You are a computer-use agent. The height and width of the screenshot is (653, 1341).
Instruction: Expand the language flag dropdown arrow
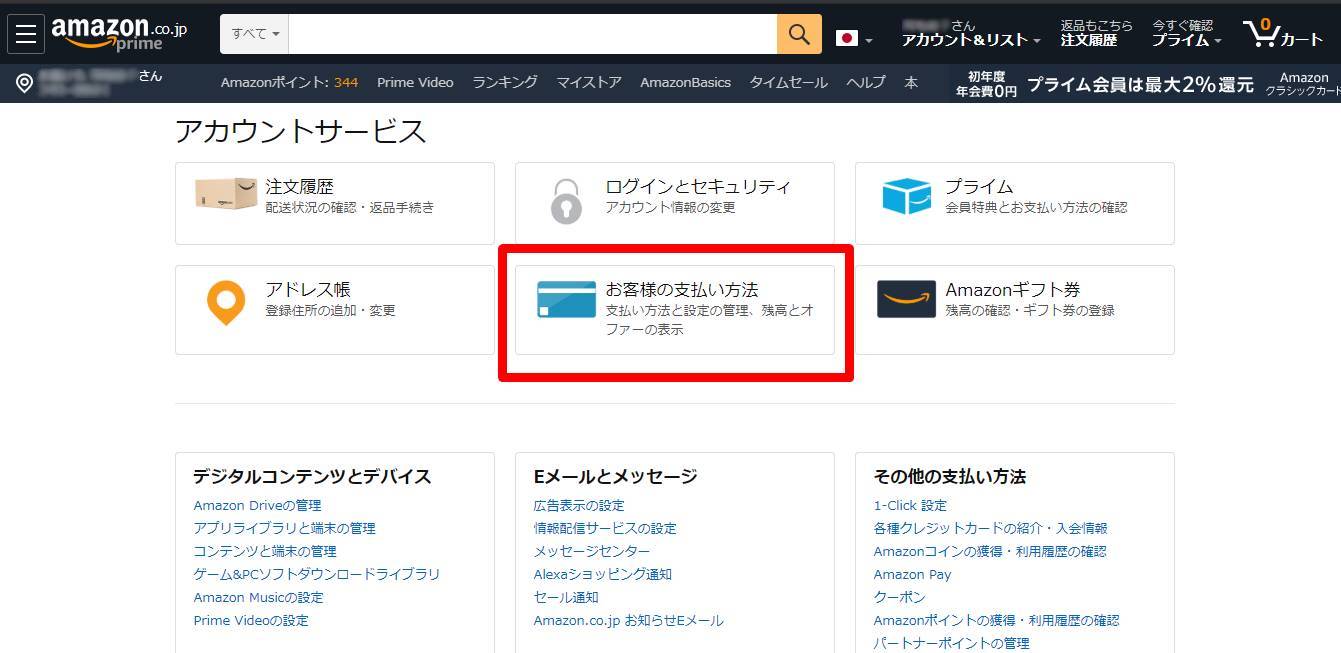pyautogui.click(x=868, y=41)
